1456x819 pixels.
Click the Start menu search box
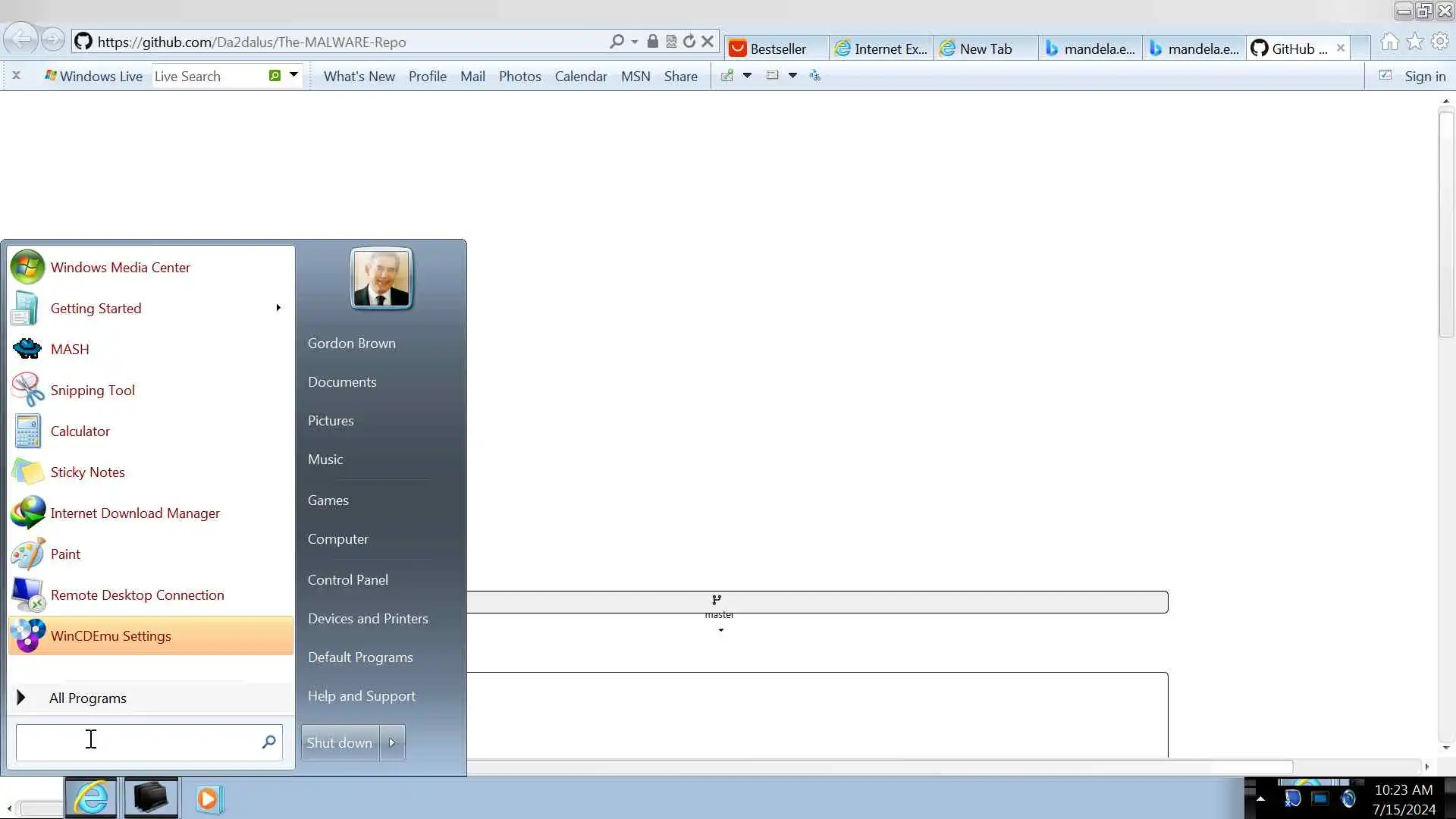coord(136,742)
